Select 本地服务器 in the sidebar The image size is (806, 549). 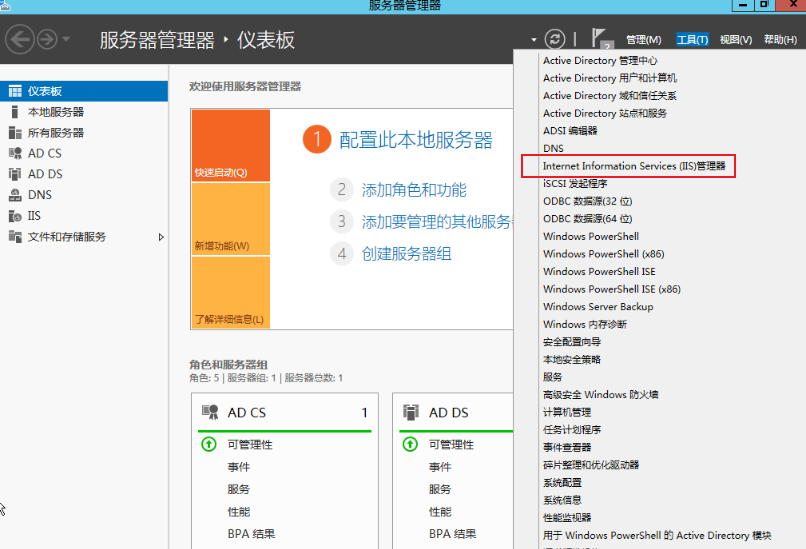pos(84,112)
